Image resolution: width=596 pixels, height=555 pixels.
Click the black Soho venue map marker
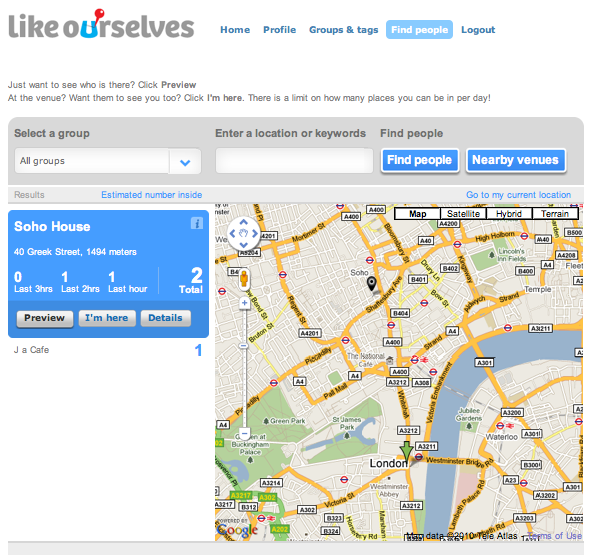click(371, 284)
